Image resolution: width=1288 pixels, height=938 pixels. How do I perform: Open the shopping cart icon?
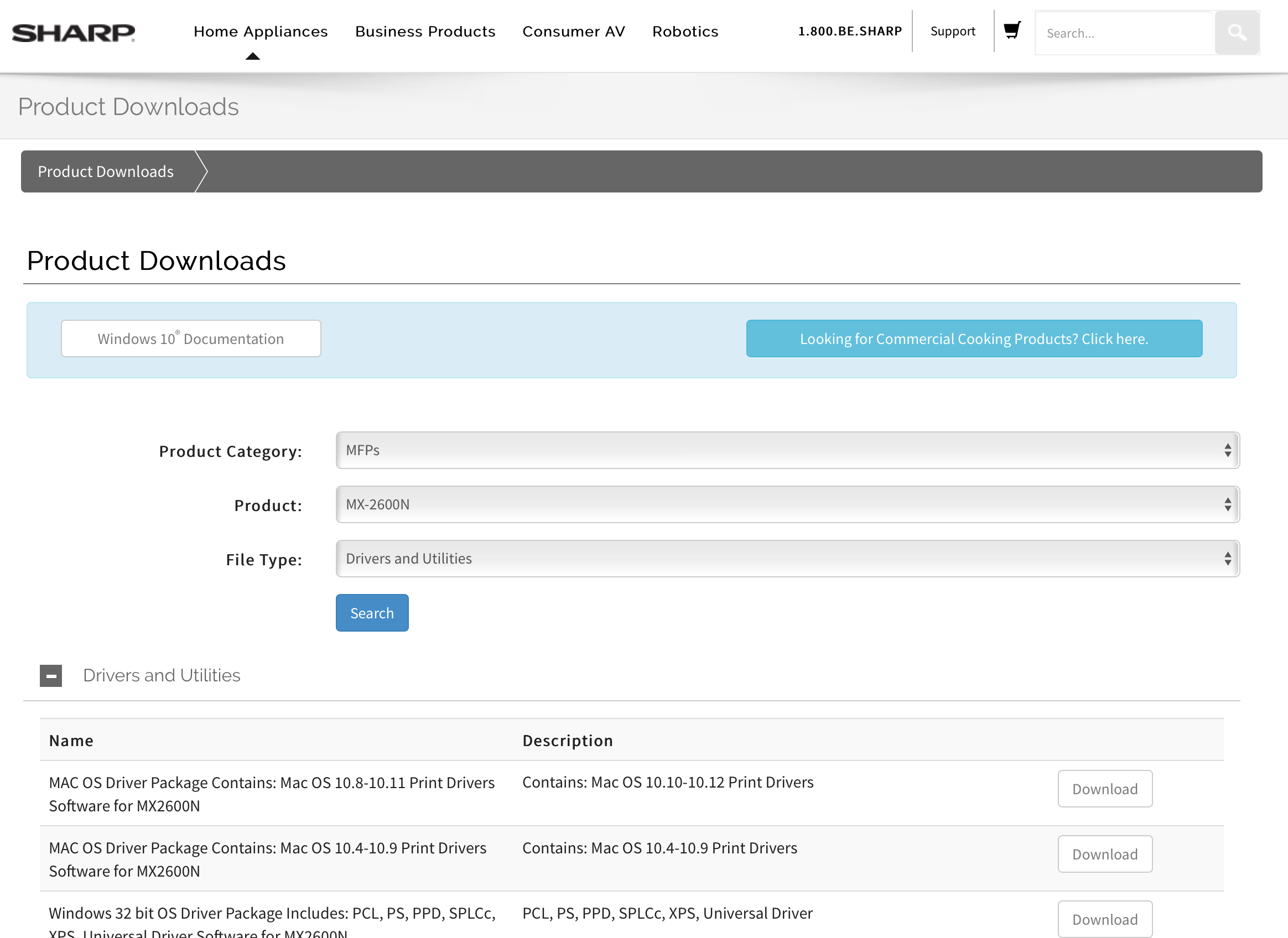tap(1012, 30)
